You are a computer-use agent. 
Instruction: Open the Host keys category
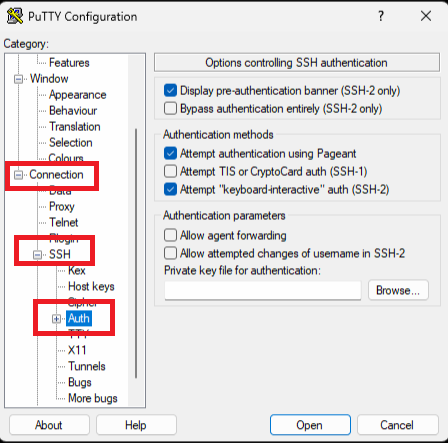pyautogui.click(x=91, y=286)
